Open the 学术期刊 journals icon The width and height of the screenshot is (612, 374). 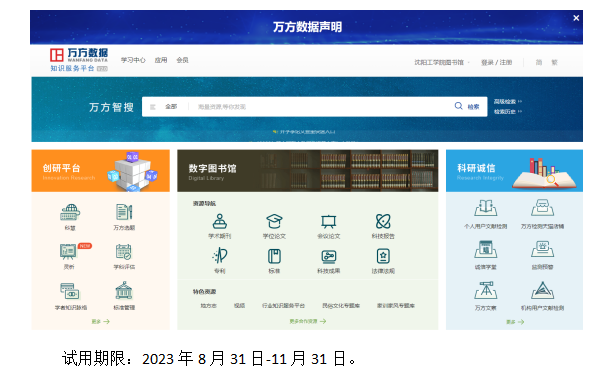point(220,221)
